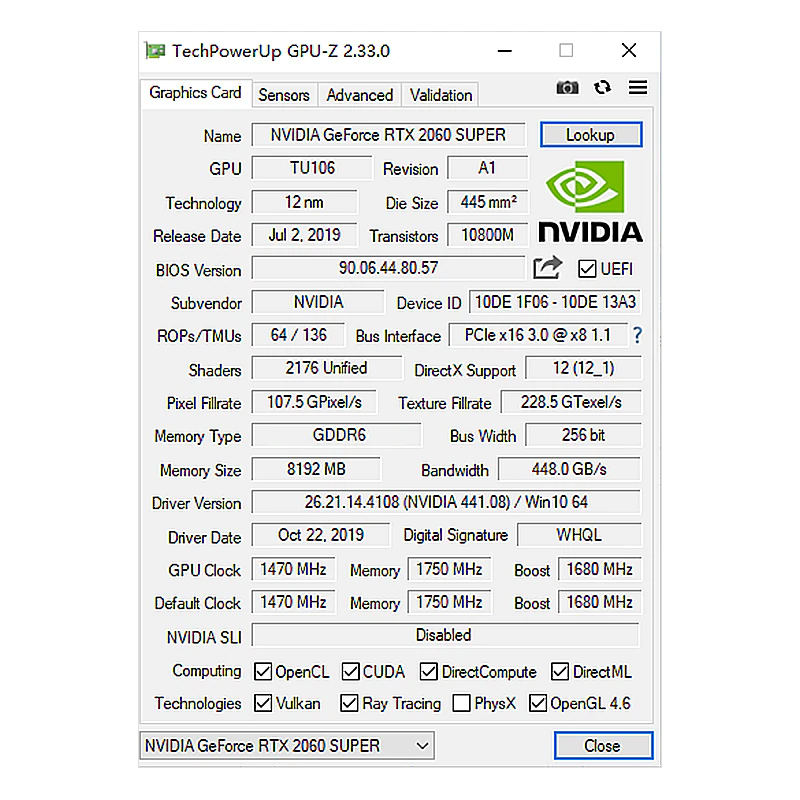Viewport: 800px width, 800px height.
Task: Click the Device ID field 10DE 1F06
Action: tap(555, 302)
